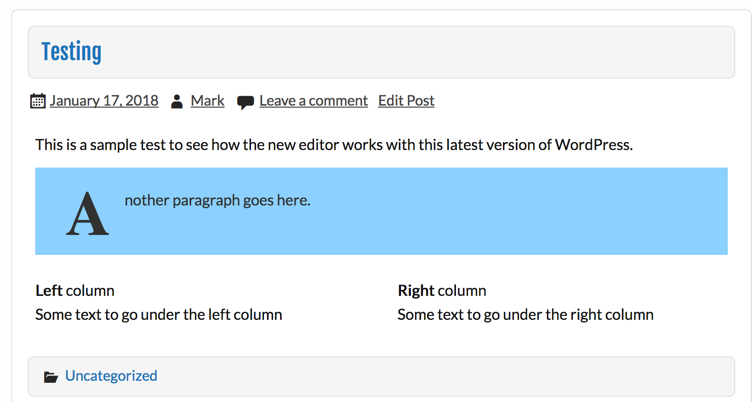Click the bold Left column heading
The width and height of the screenshot is (752, 402).
75,291
